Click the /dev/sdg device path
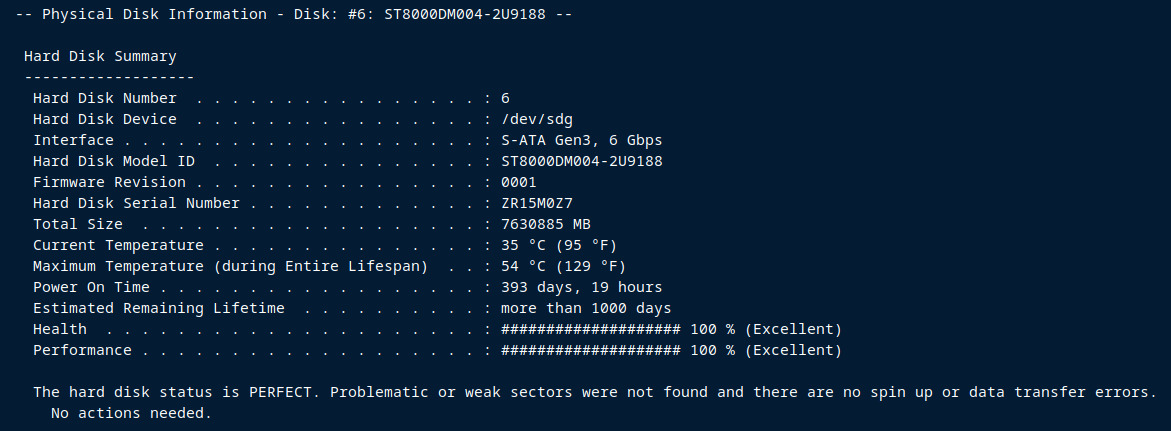Viewport: 1171px width, 431px height. coord(537,119)
